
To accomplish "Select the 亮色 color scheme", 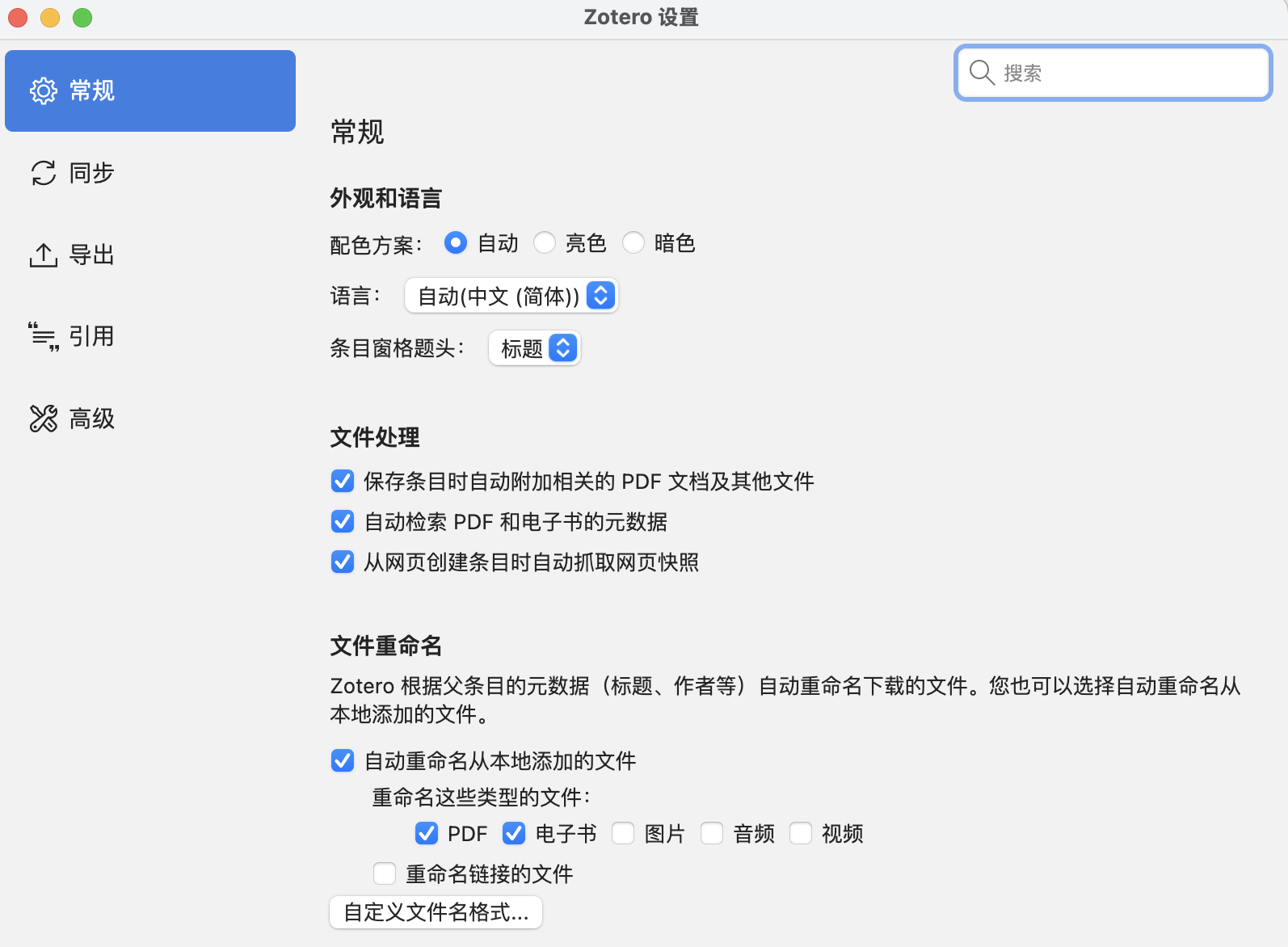I will (545, 242).
